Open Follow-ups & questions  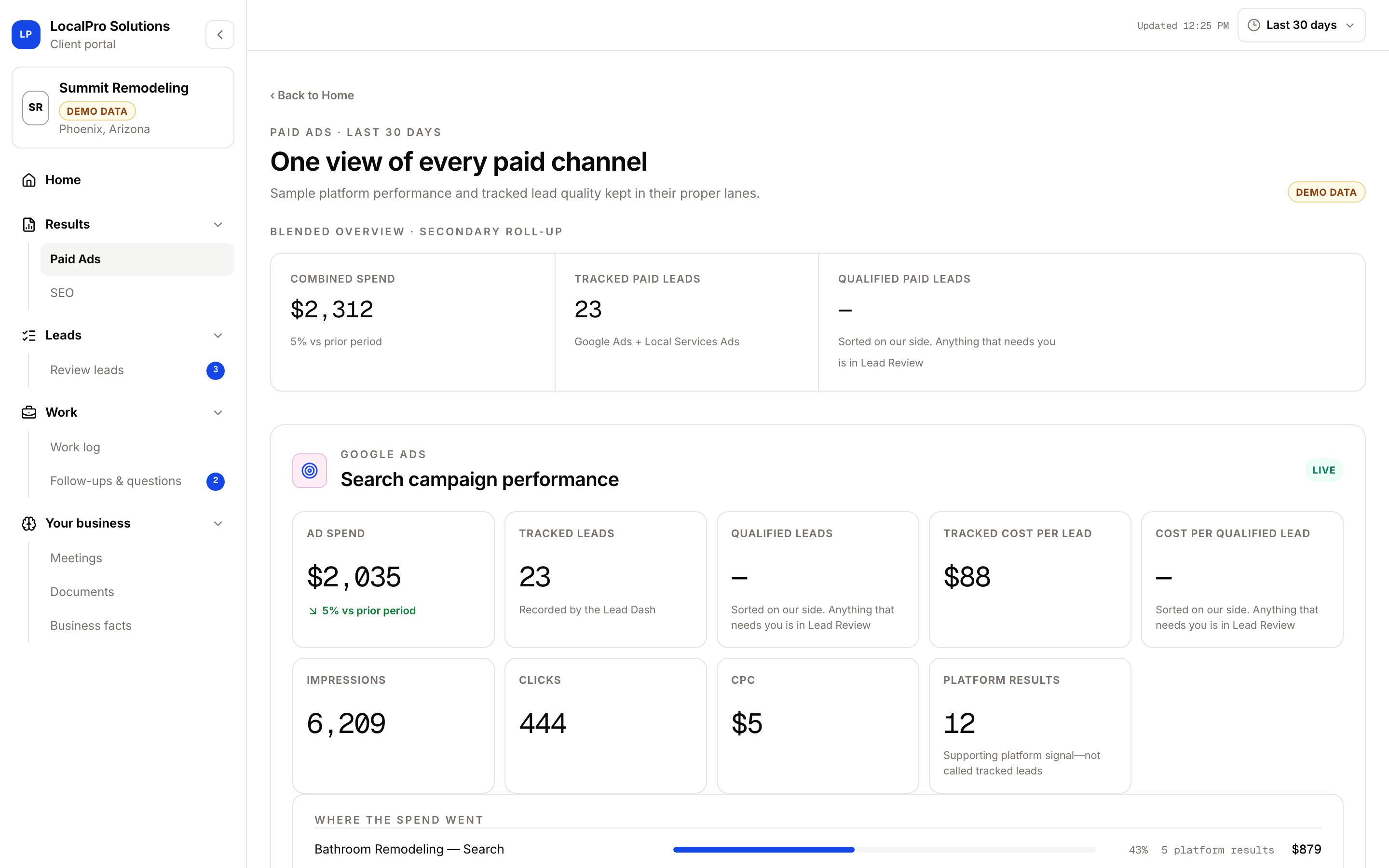(x=137, y=481)
